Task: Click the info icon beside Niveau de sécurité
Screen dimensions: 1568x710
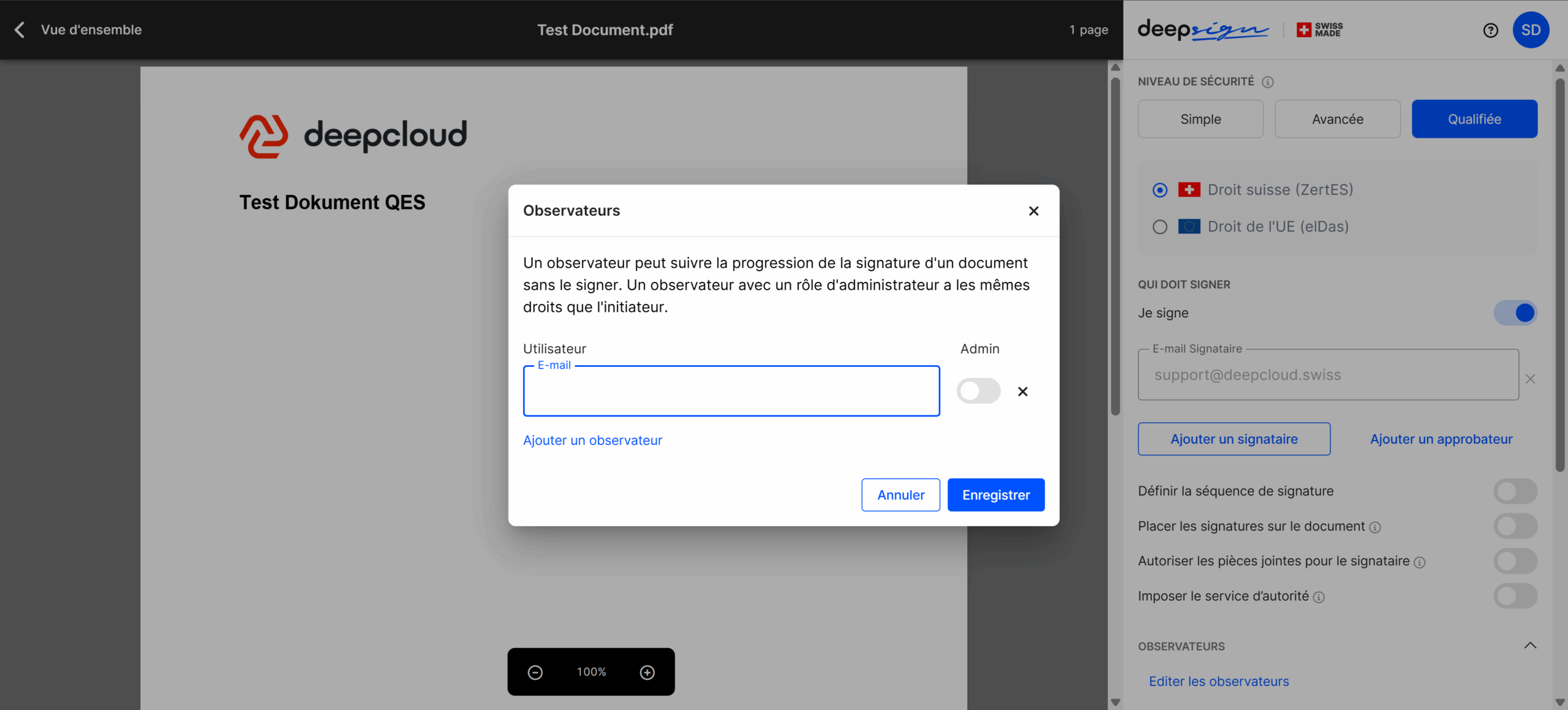Action: (1267, 82)
